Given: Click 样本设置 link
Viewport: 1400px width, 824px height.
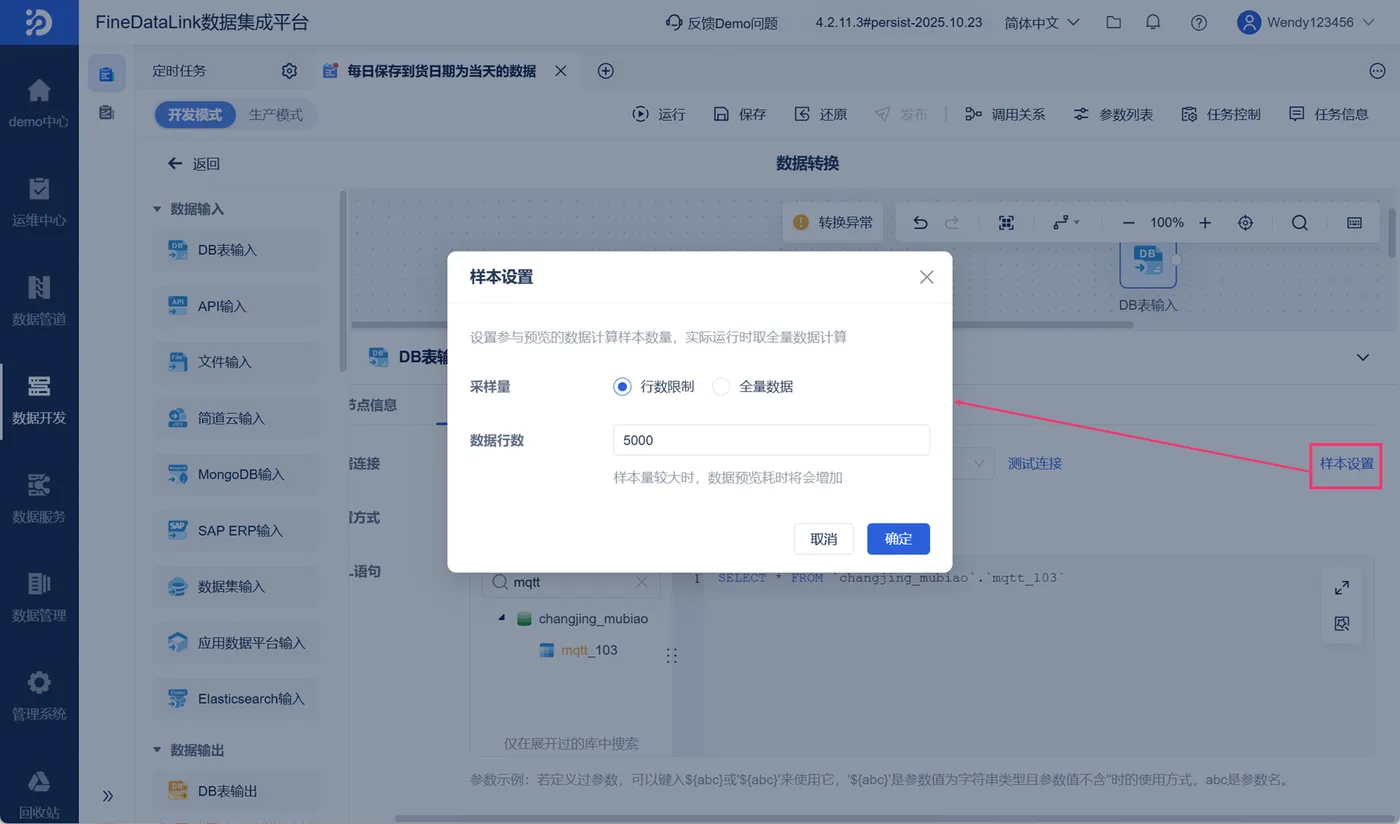Looking at the screenshot, I should click(1347, 464).
